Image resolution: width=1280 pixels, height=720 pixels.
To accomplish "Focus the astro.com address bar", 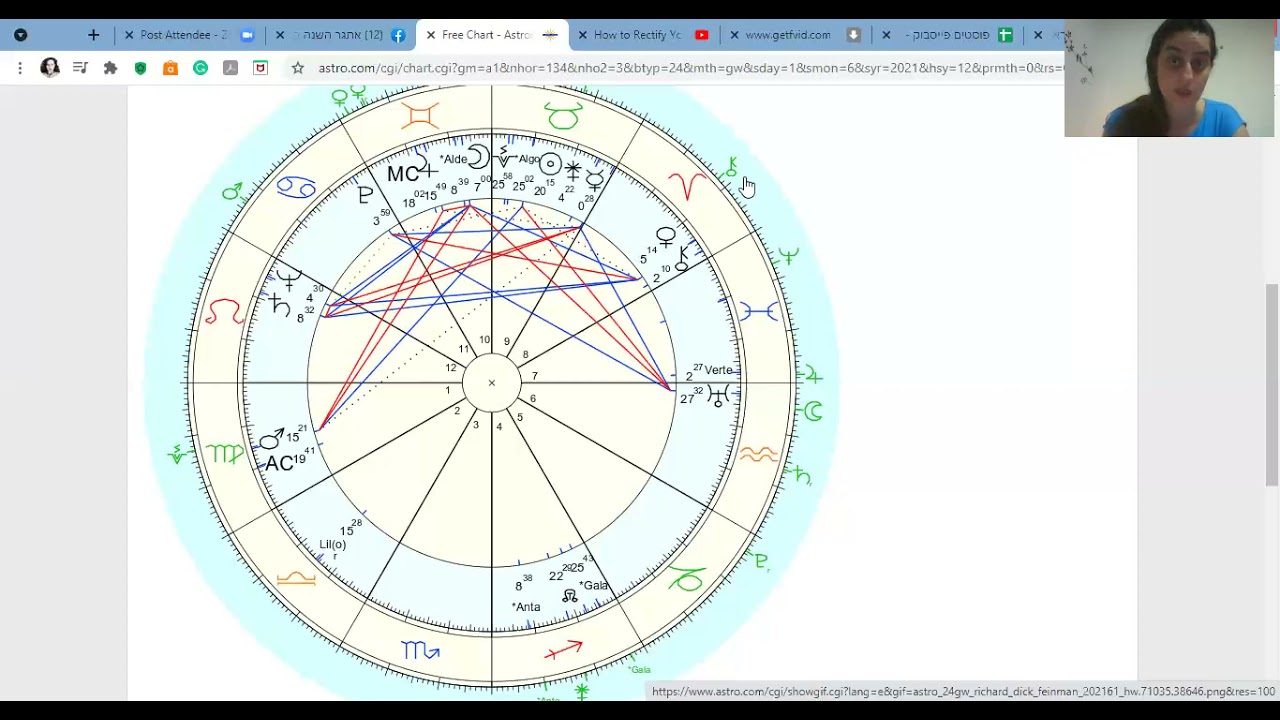I will tap(690, 68).
